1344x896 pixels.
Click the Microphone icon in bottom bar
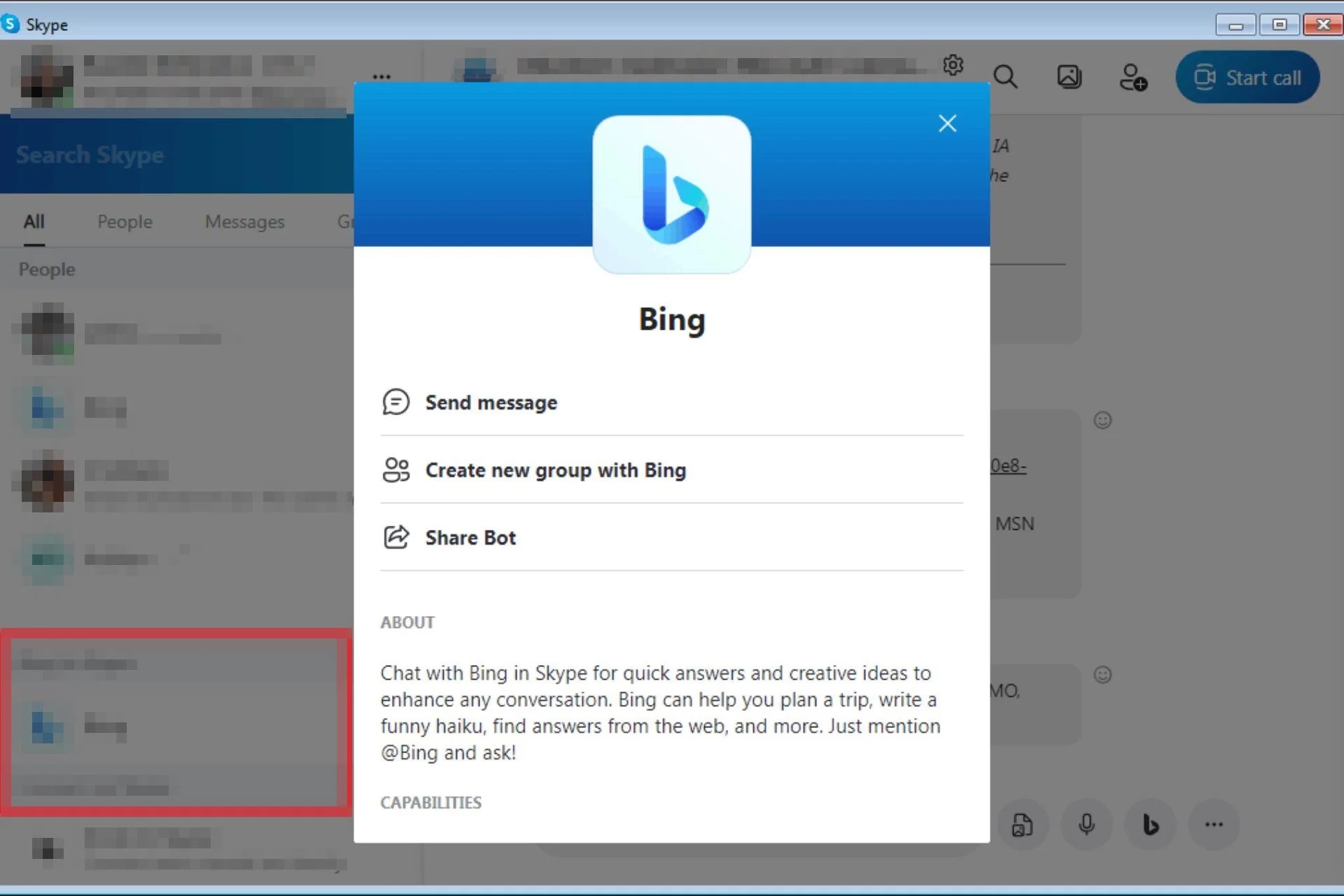[x=1085, y=824]
